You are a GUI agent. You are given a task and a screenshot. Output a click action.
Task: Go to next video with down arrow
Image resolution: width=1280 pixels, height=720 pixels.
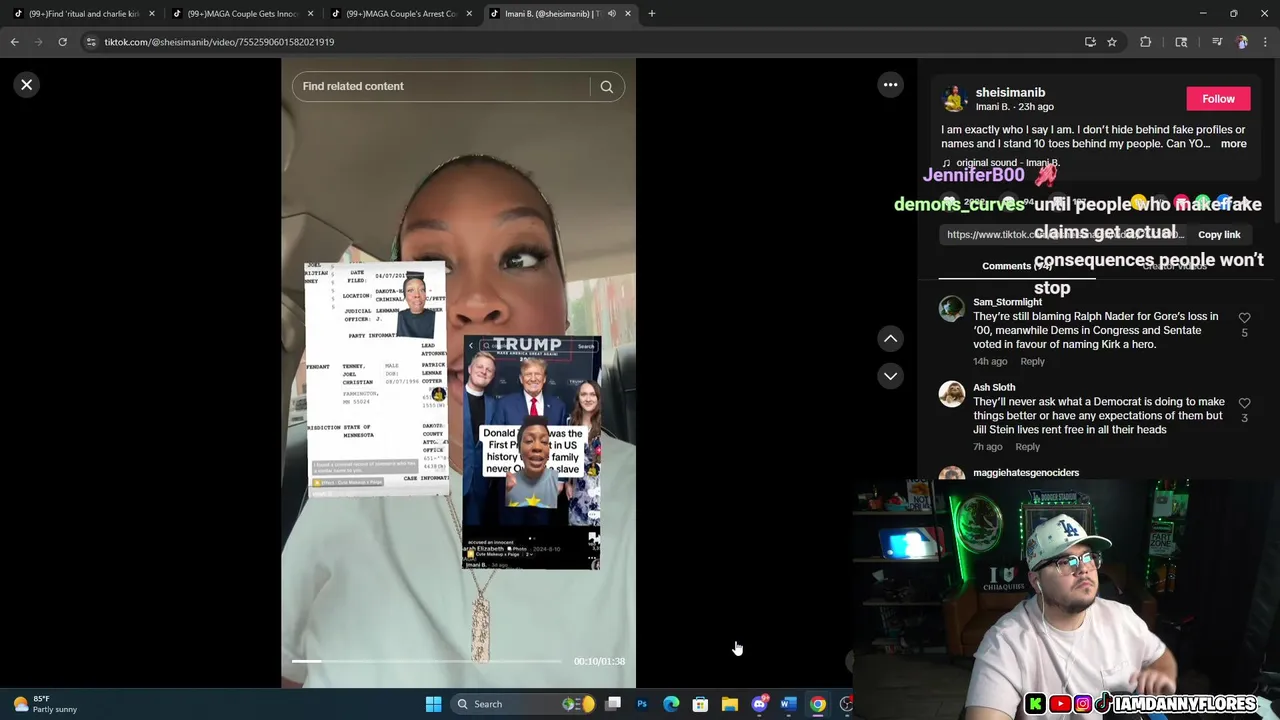(x=890, y=376)
